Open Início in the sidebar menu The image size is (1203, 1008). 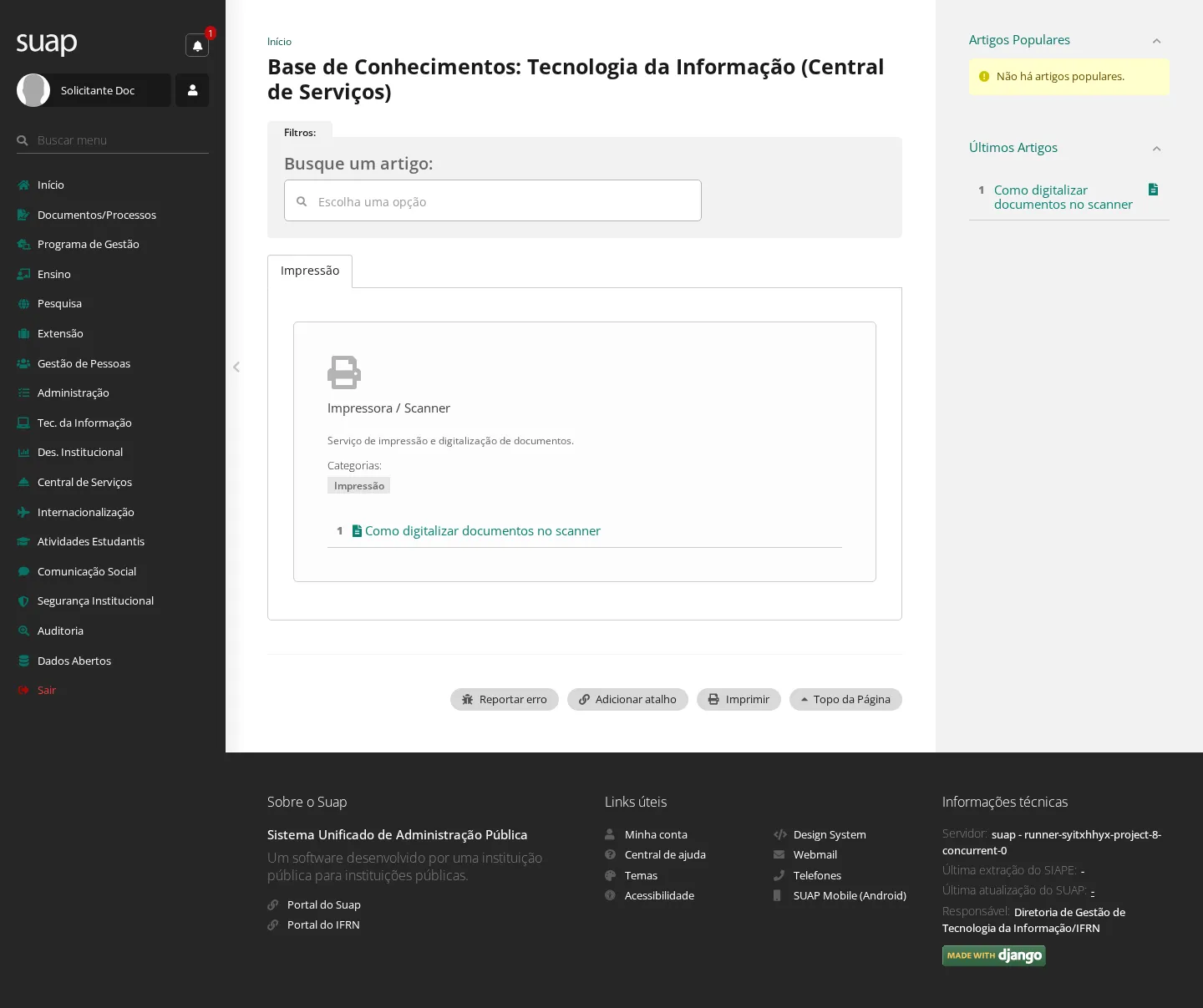point(113,185)
